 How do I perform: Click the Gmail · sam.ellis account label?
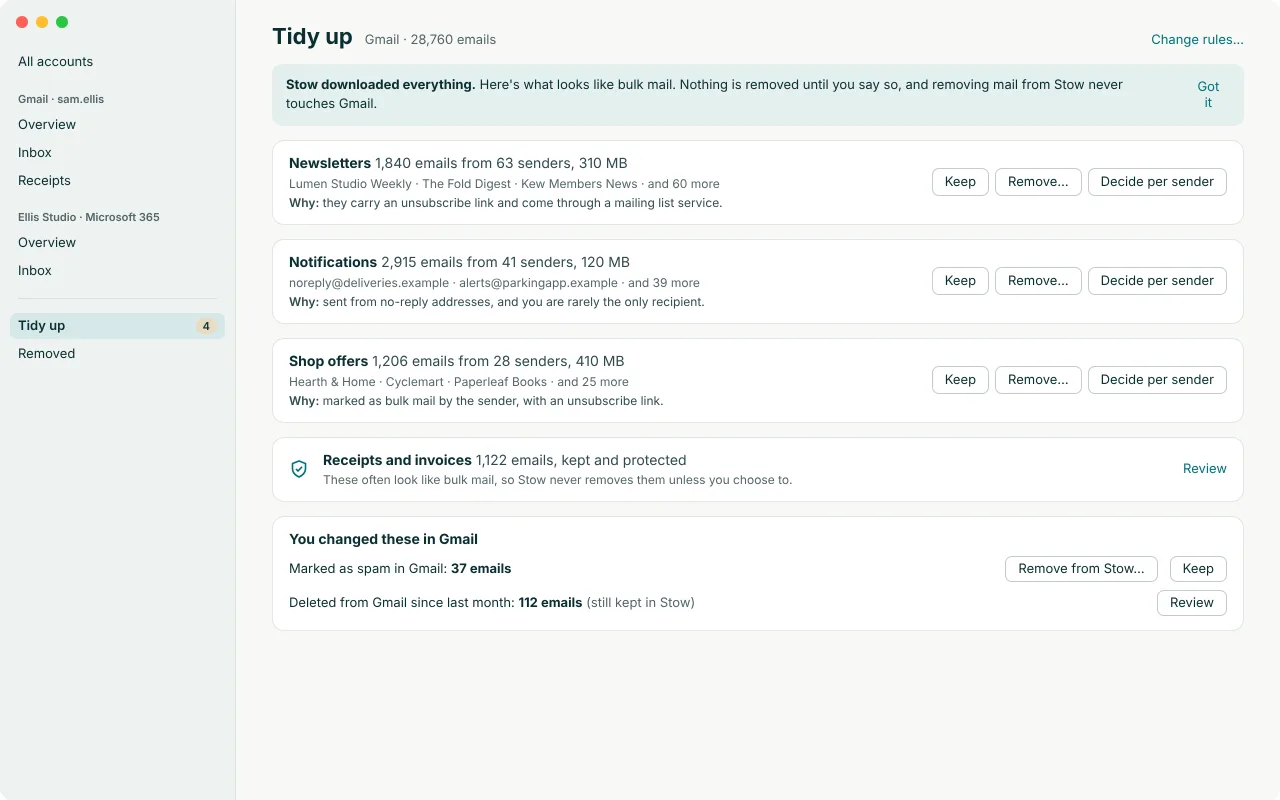(61, 99)
